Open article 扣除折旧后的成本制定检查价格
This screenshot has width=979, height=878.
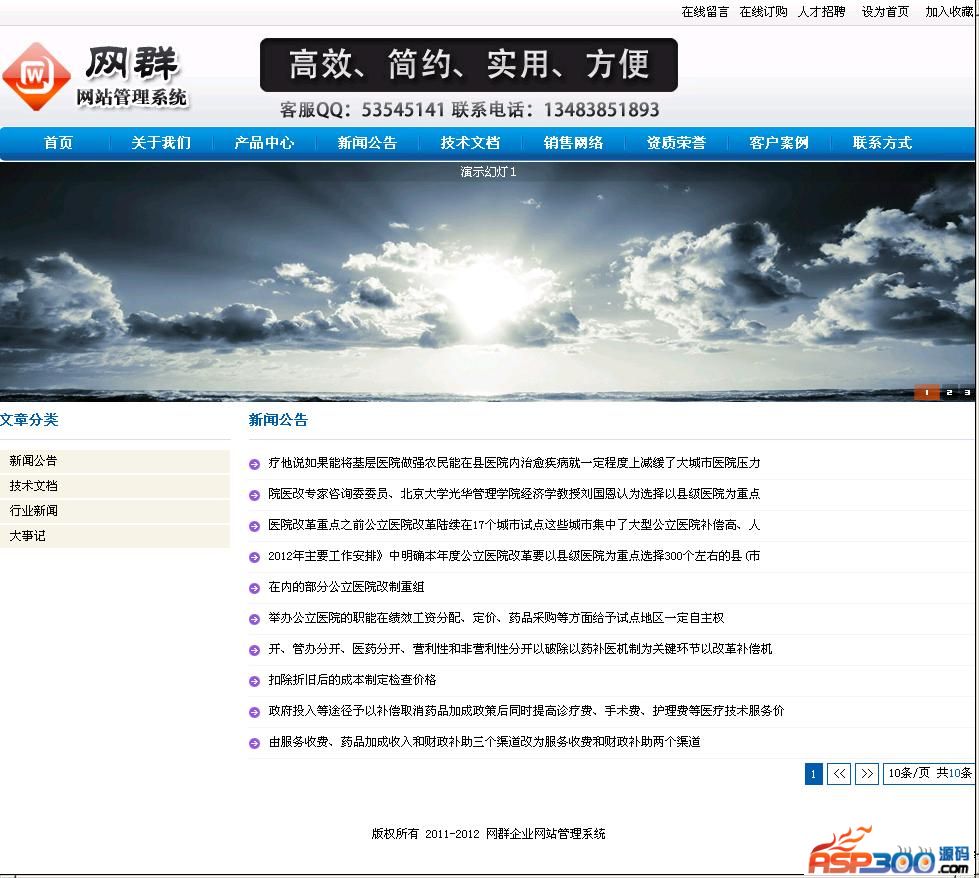pyautogui.click(x=352, y=680)
